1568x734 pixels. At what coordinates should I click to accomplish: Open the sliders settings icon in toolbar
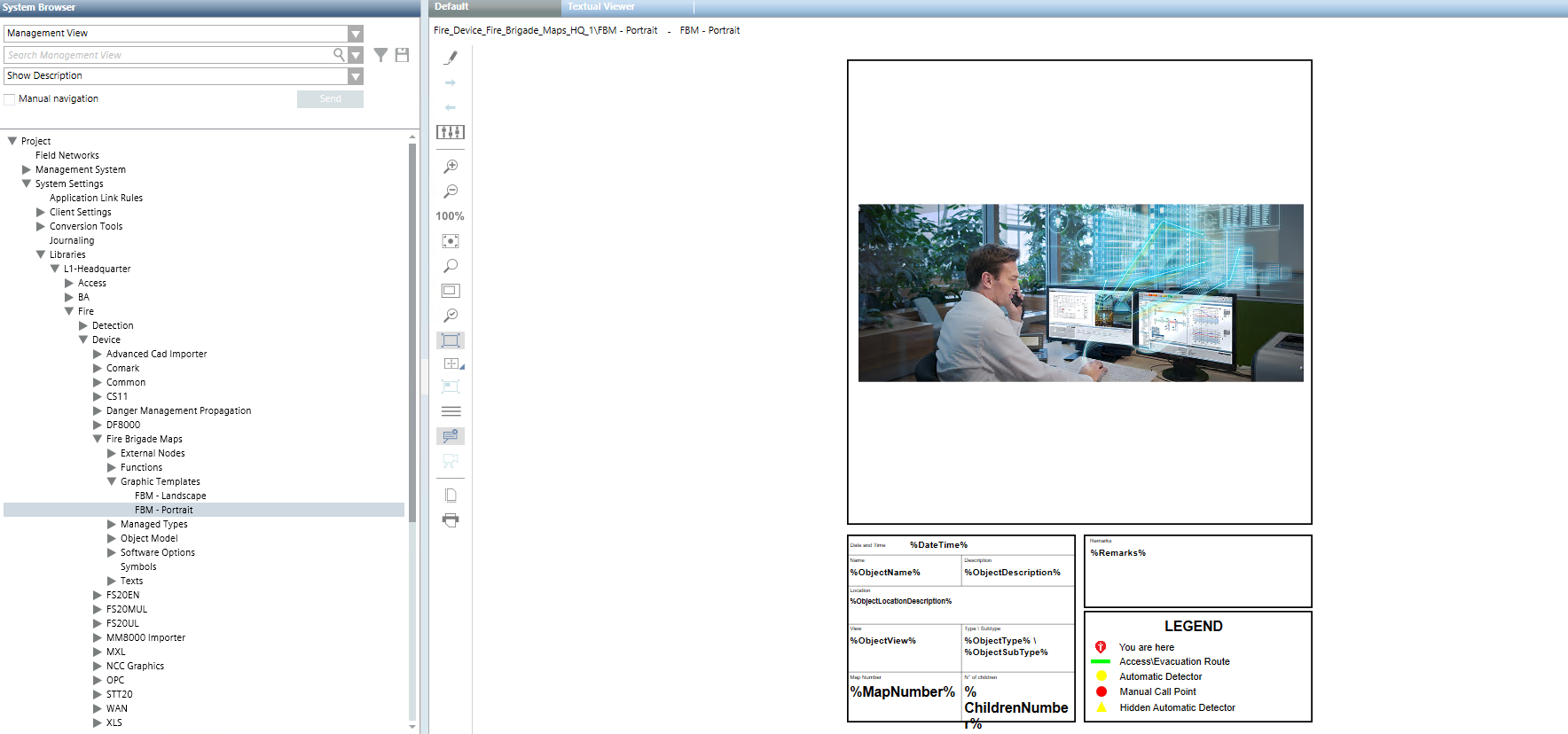(x=451, y=132)
